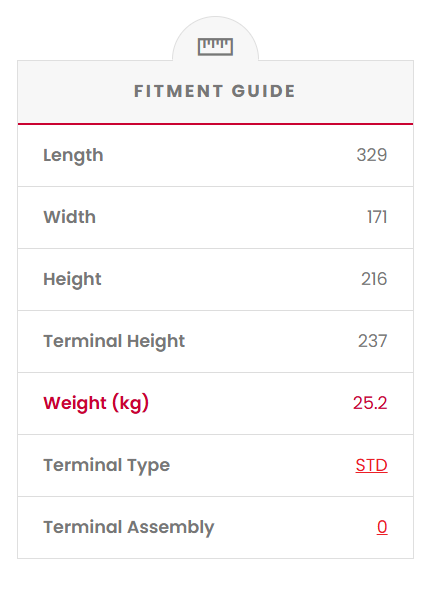
Task: Click the Fitment Guide heading
Action: [x=215, y=91]
